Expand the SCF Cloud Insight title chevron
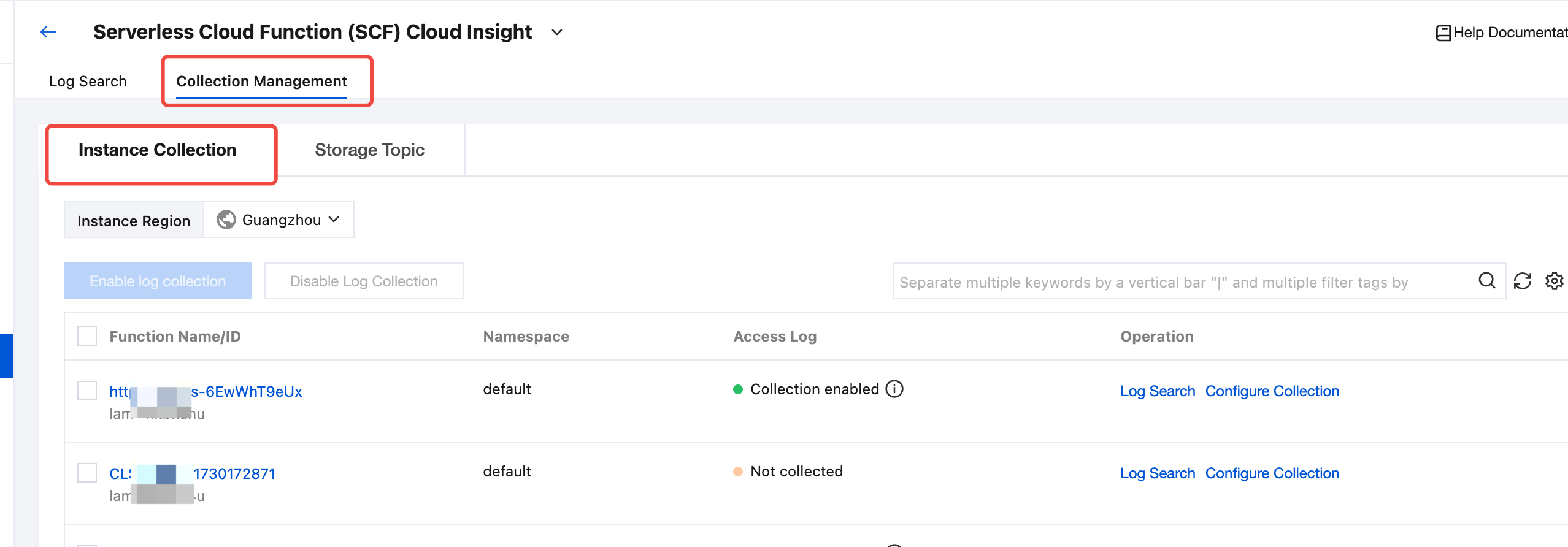Viewport: 1568px width, 547px height. pos(556,32)
